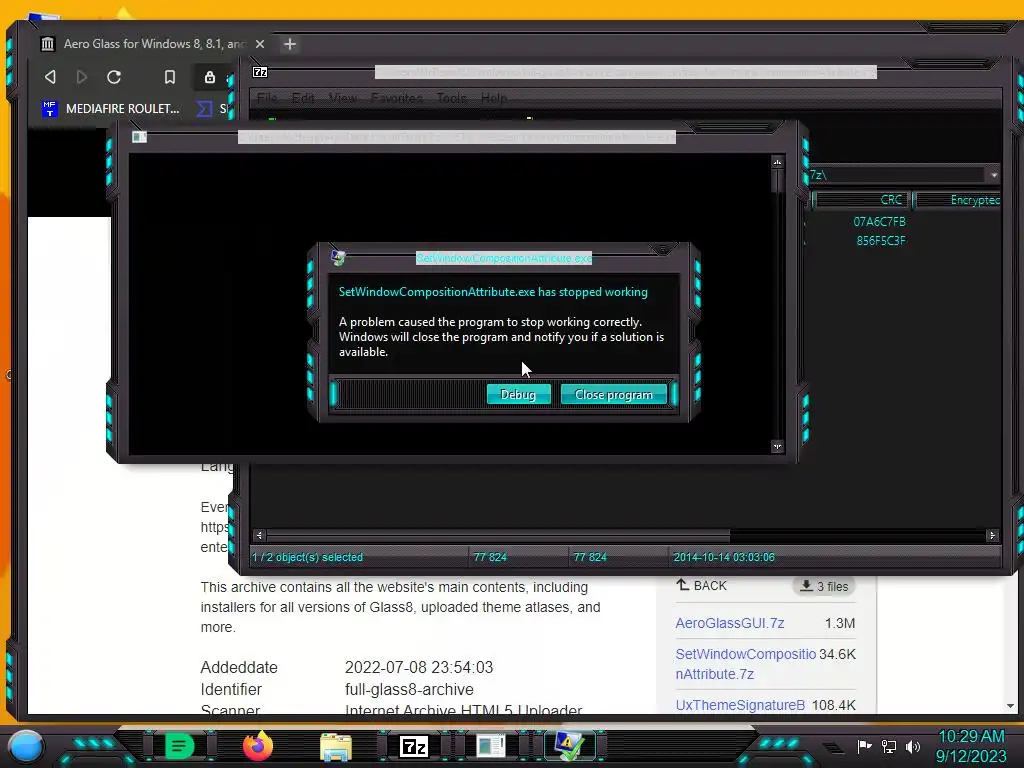This screenshot has height=768, width=1024.
Task: Click console window scrollbar down arrow
Action: pos(777,447)
